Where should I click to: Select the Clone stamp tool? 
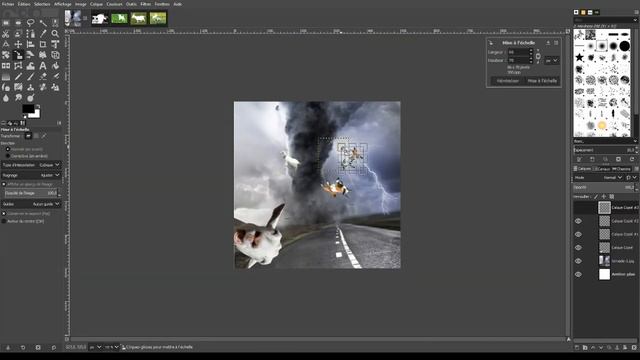pyautogui.click(x=31, y=87)
